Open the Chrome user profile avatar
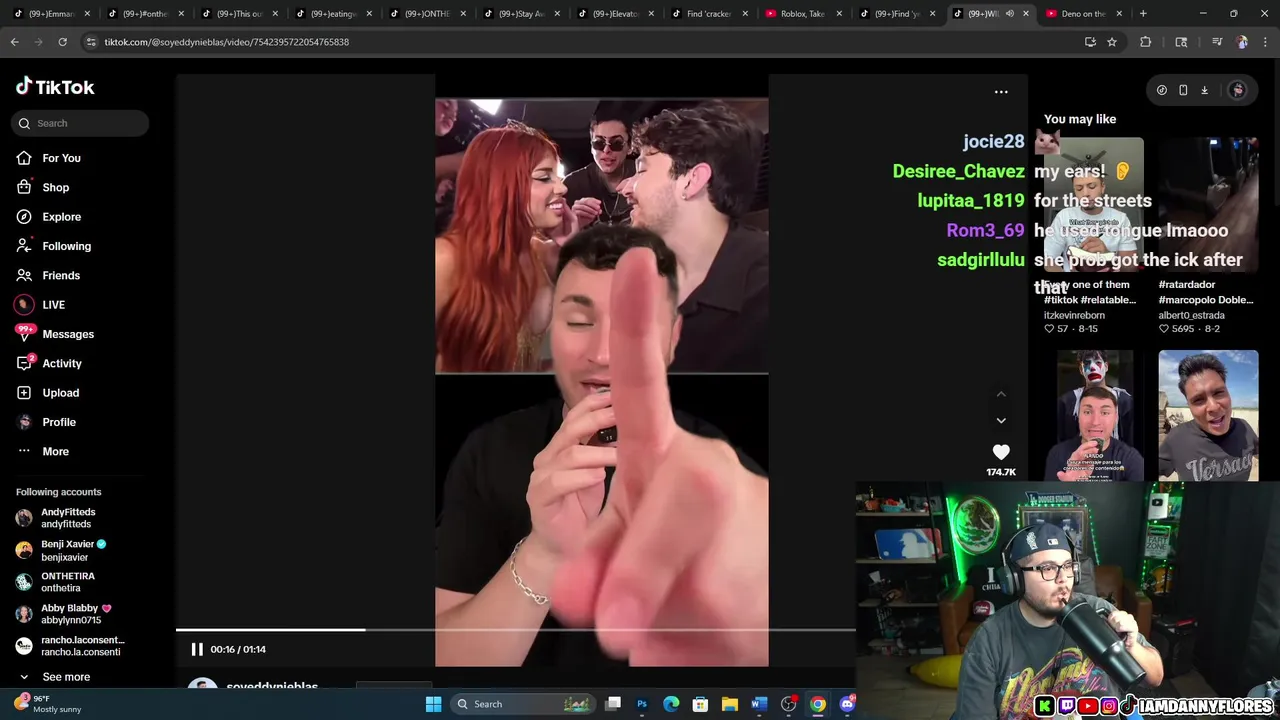 (x=1242, y=42)
